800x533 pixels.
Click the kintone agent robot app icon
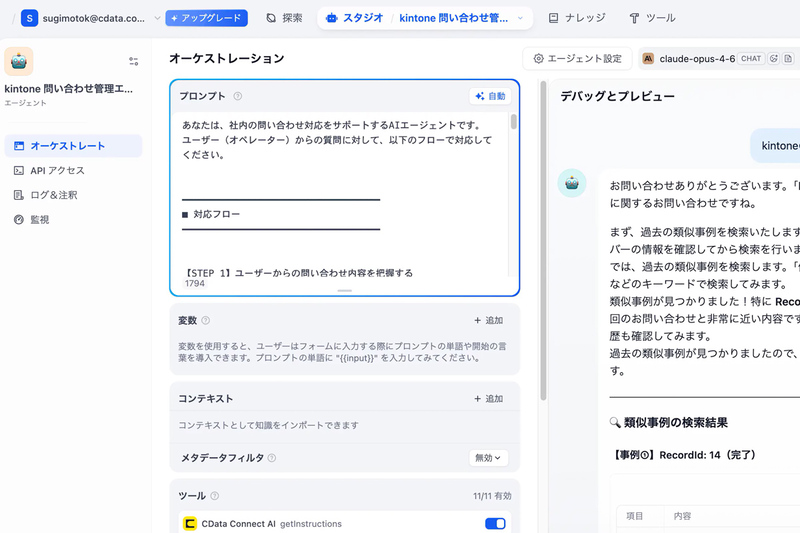coord(19,61)
